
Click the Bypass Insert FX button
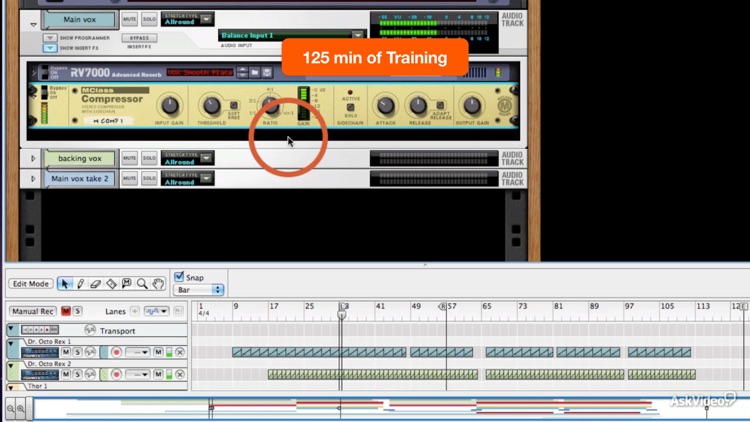(139, 38)
